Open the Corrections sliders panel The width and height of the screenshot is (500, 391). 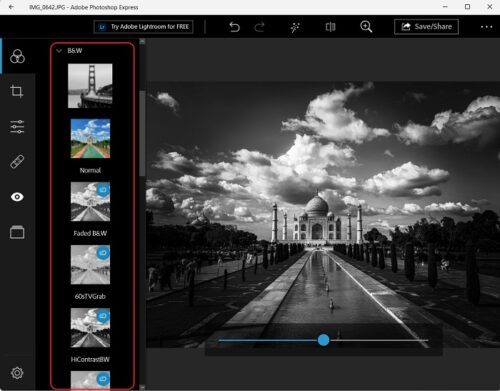tap(17, 127)
